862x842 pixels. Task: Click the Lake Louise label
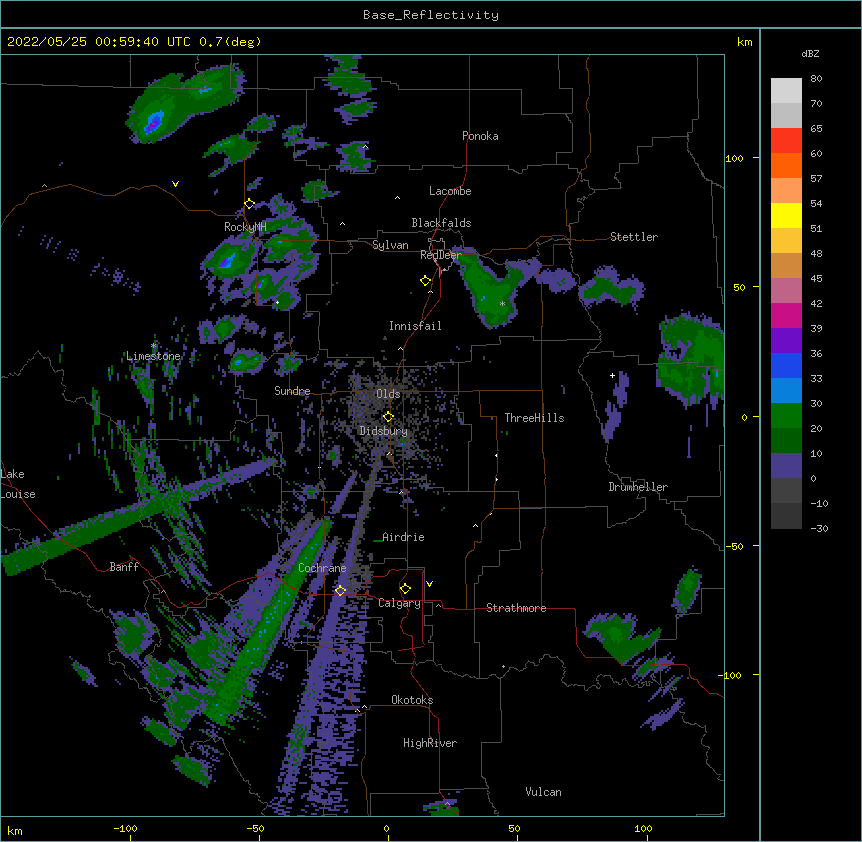point(18,484)
